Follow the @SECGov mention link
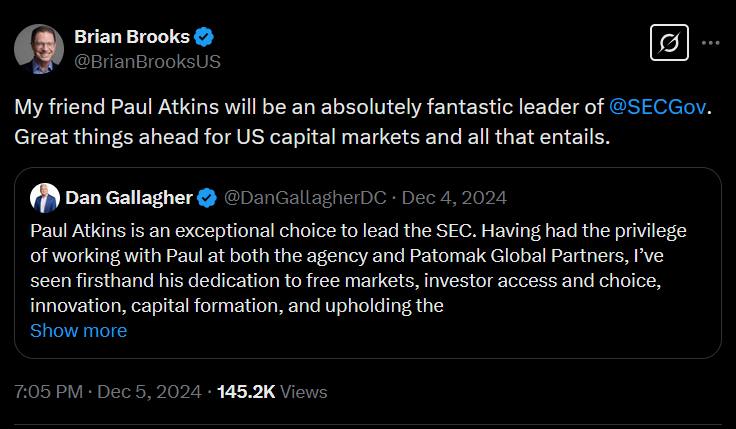 (x=656, y=106)
